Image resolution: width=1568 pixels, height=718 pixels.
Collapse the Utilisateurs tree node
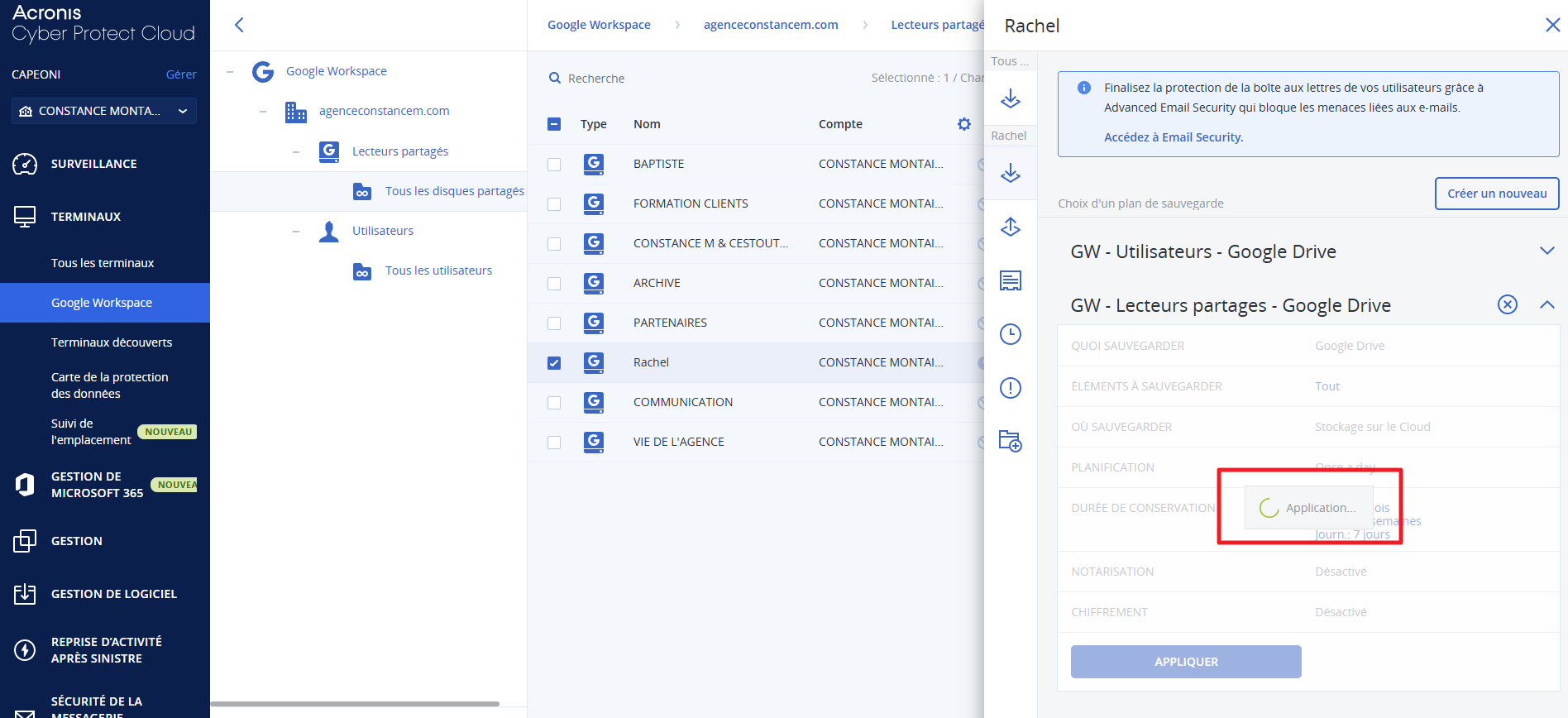[296, 232]
